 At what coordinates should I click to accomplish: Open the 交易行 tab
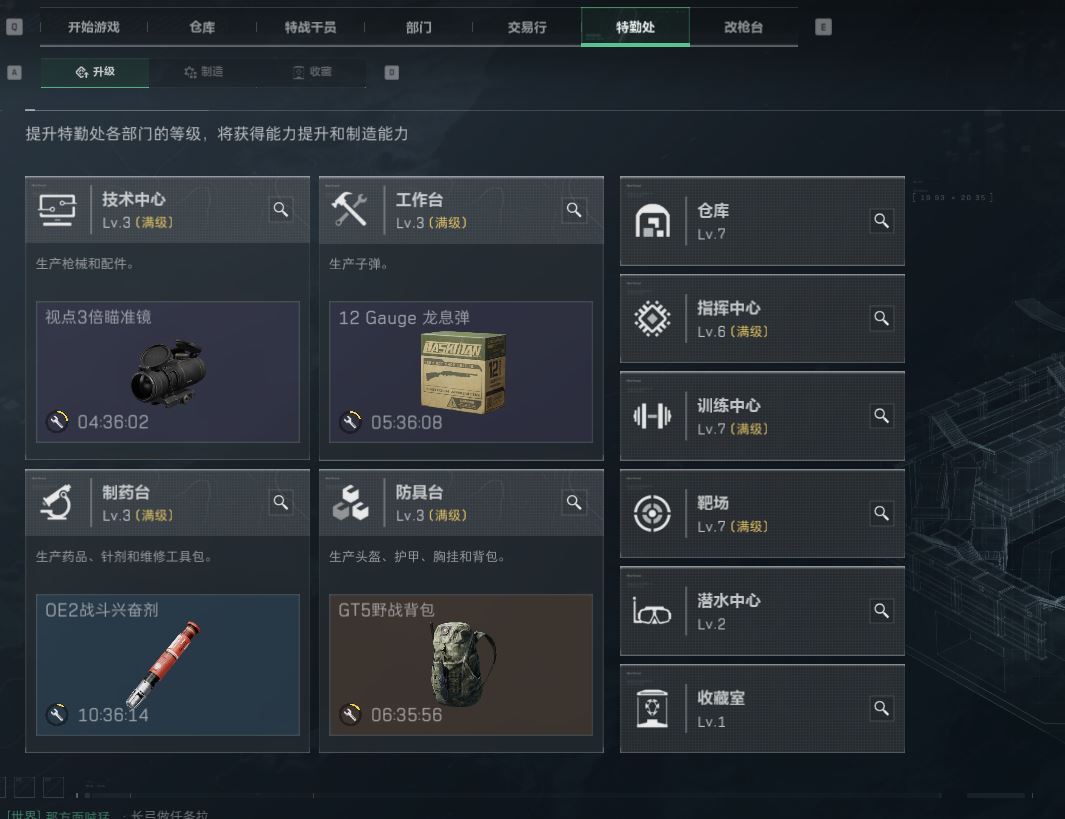coord(527,27)
